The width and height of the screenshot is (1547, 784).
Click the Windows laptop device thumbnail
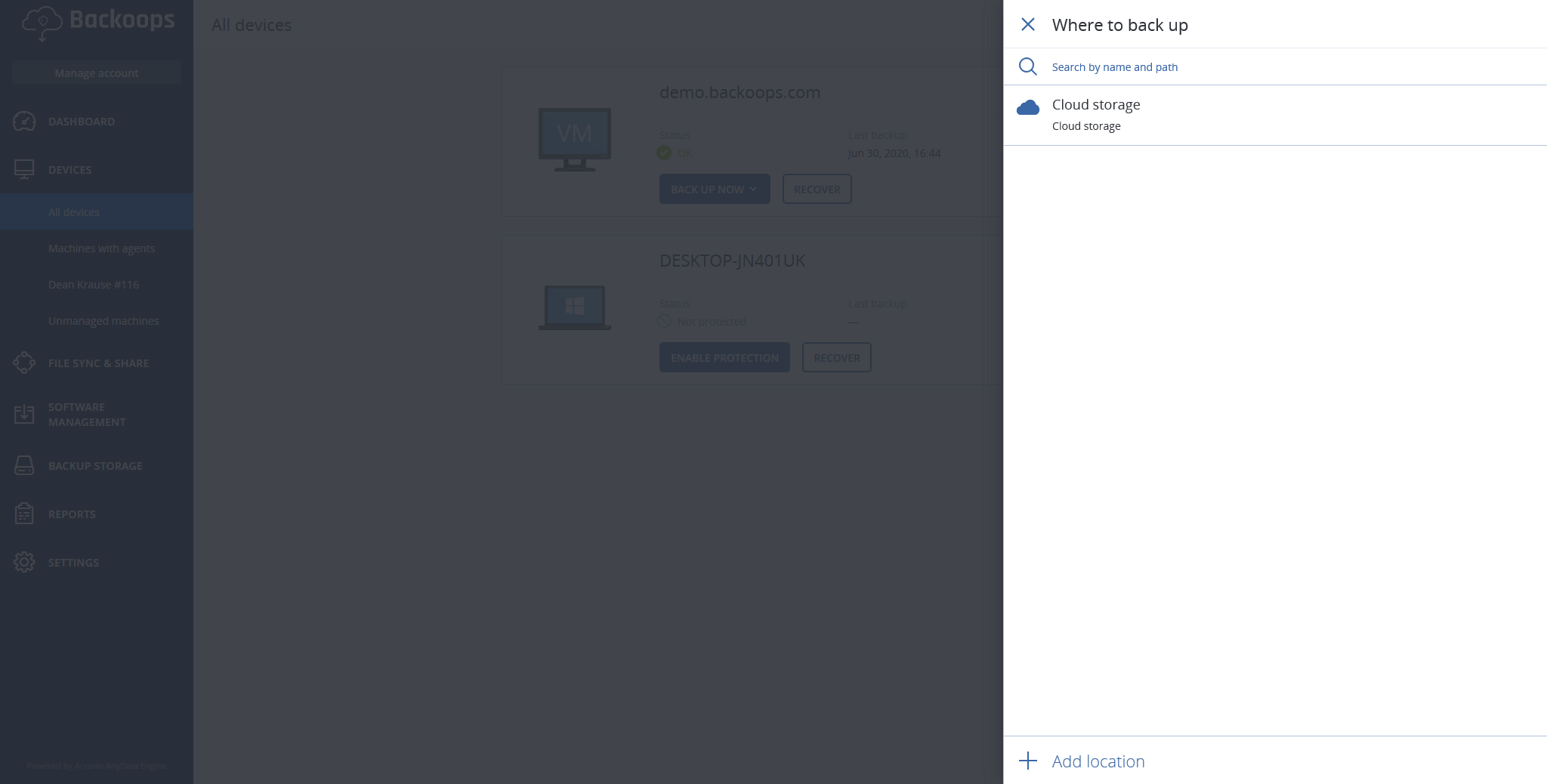point(575,307)
